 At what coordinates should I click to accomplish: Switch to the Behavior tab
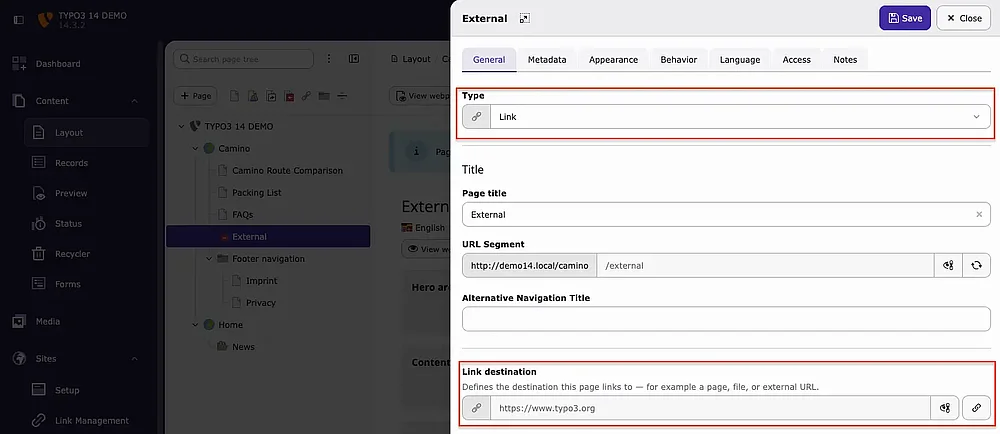(679, 59)
